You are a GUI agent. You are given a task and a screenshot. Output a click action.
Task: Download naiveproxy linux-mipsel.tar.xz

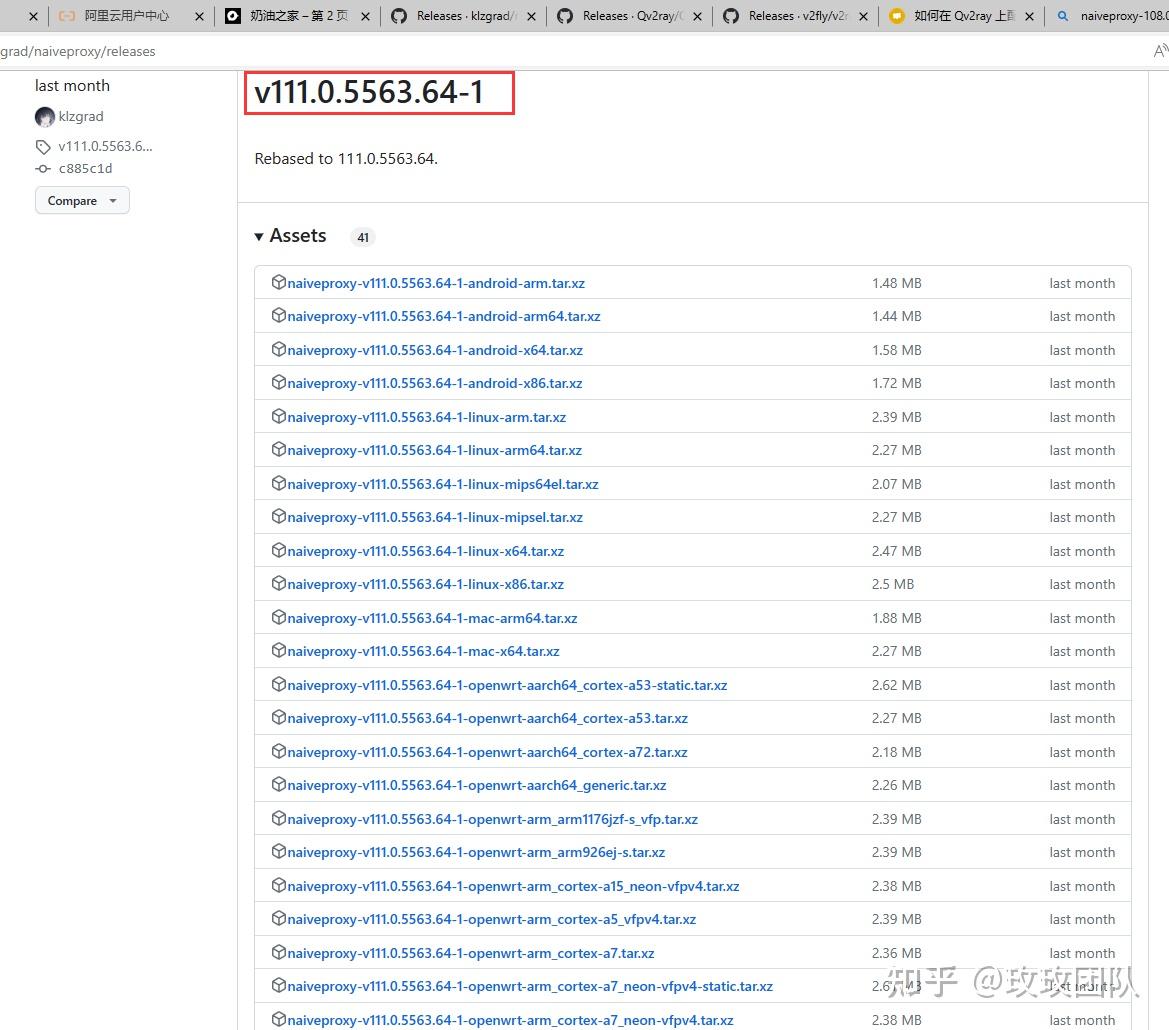tap(435, 517)
